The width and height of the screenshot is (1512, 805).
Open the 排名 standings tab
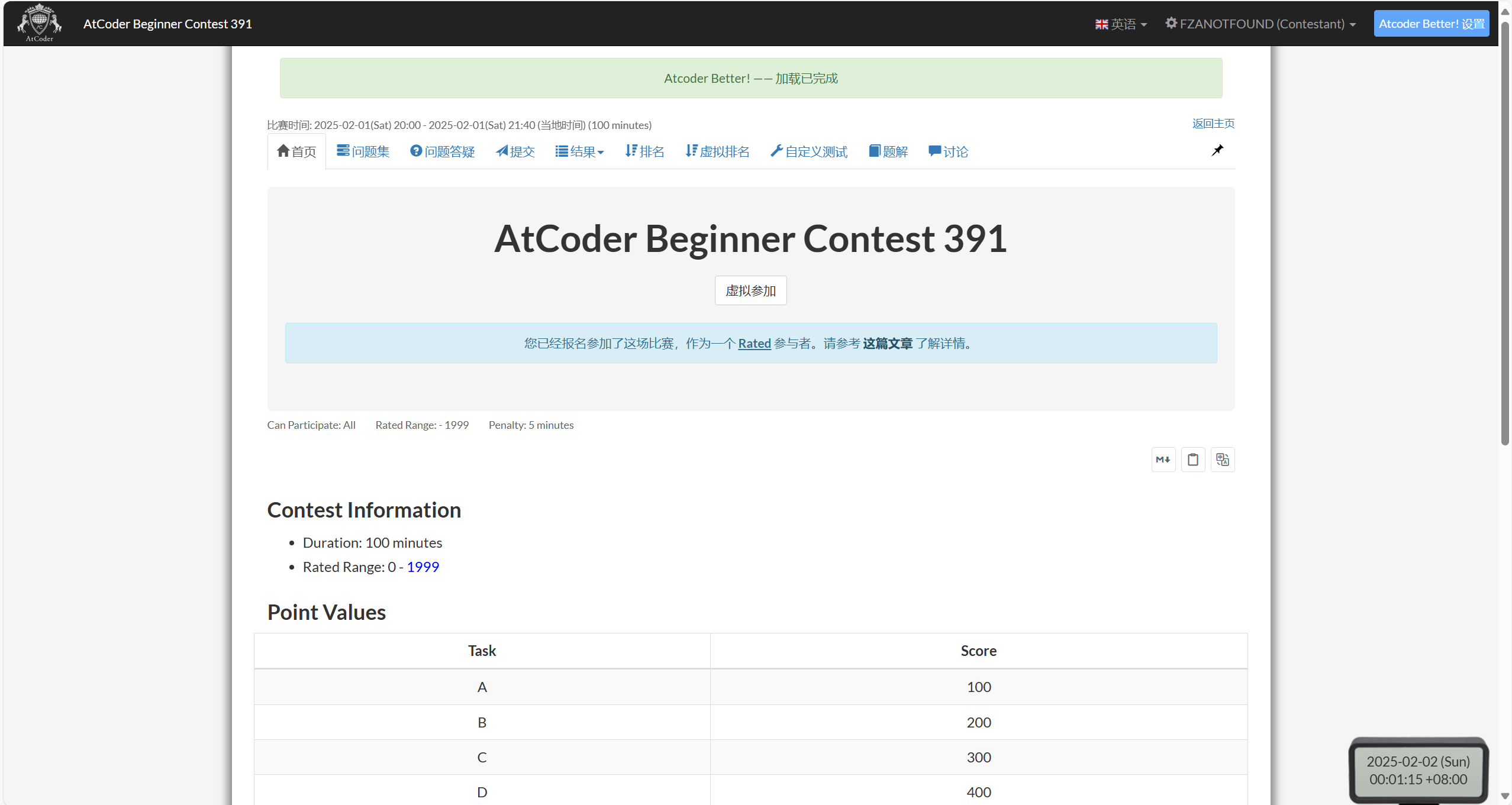tap(644, 152)
